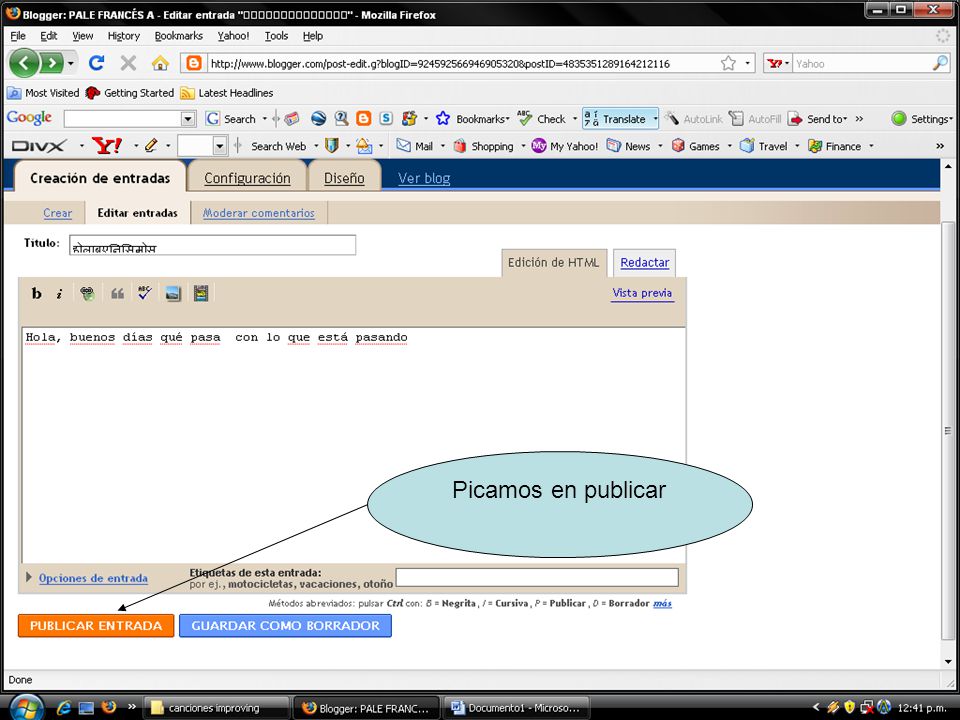Switch to canciones improving taskbar window
This screenshot has width=960, height=720.
point(216,708)
